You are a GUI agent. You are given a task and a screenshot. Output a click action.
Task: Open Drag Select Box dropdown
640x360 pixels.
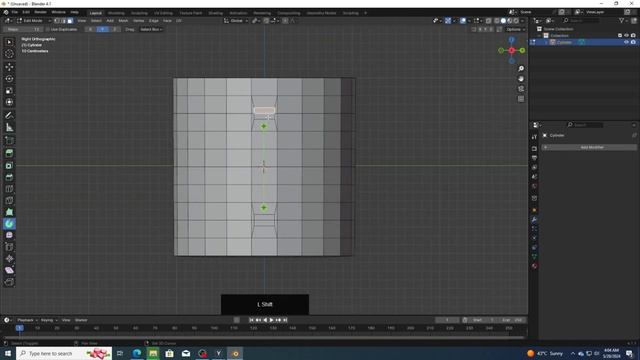click(151, 29)
